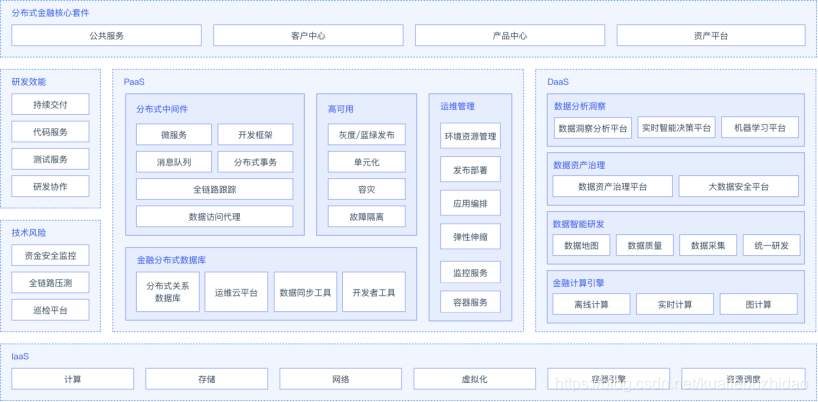Click the 公共服务 box
Image resolution: width=818 pixels, height=402 pixels.
point(106,35)
